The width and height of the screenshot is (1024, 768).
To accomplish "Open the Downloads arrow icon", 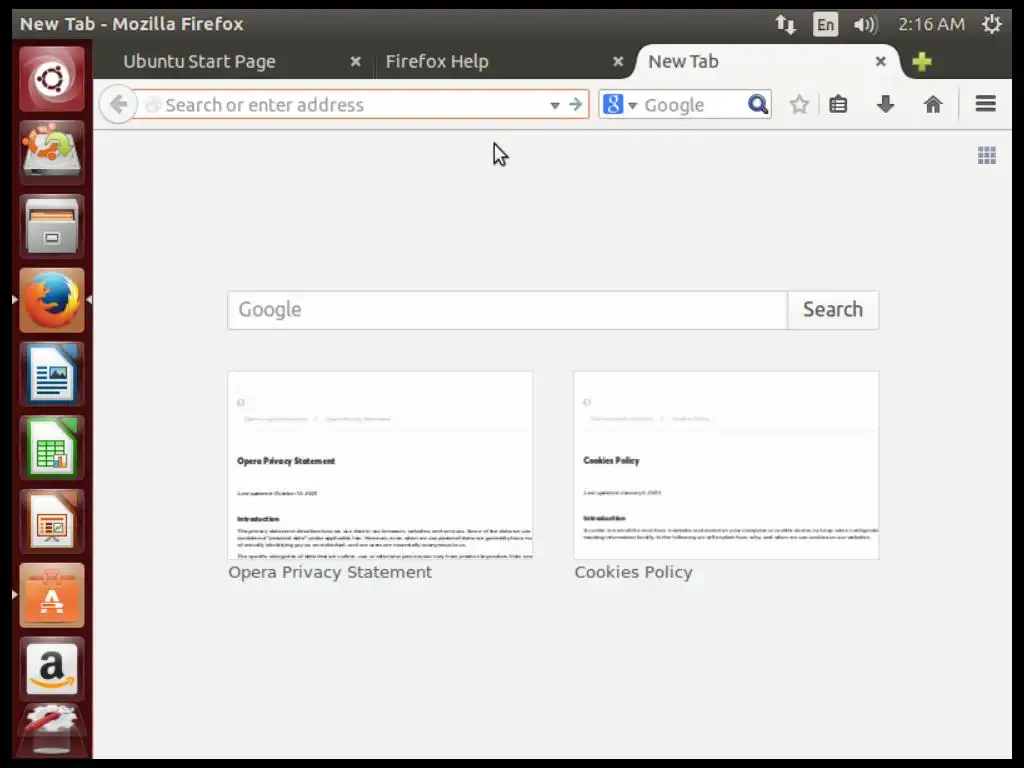I will pyautogui.click(x=886, y=104).
